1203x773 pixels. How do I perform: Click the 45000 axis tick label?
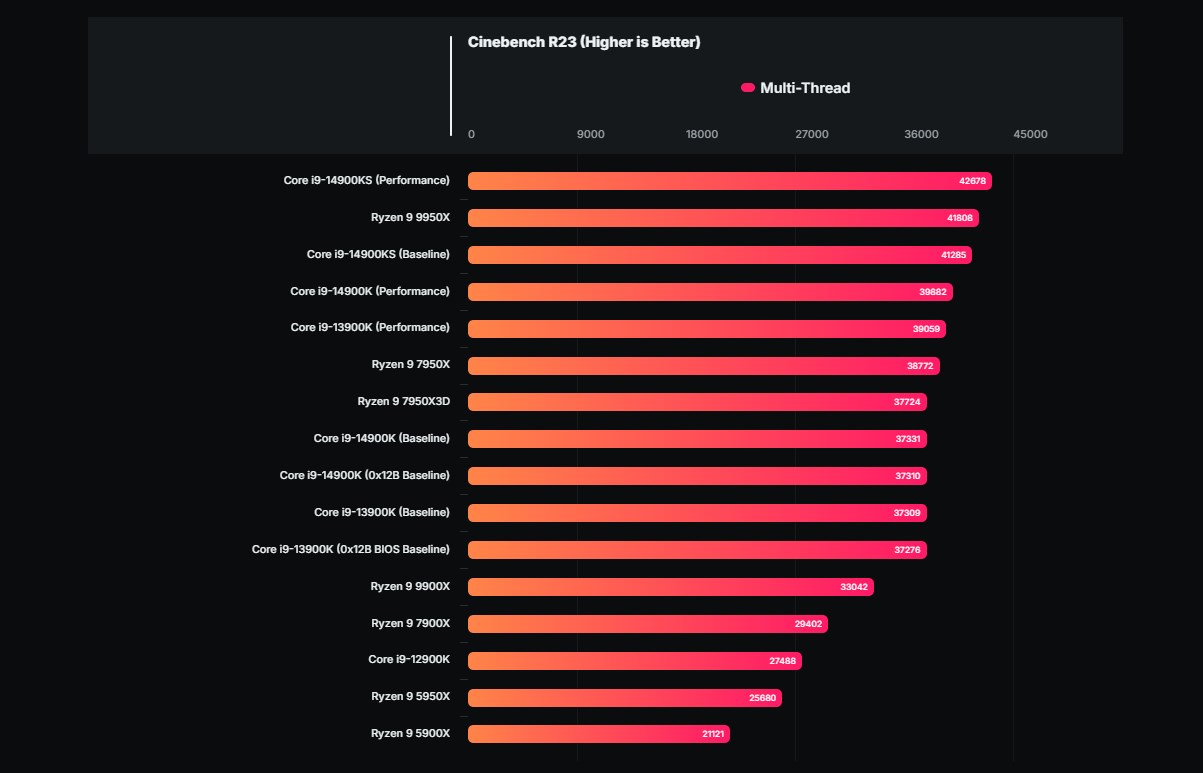(1031, 135)
